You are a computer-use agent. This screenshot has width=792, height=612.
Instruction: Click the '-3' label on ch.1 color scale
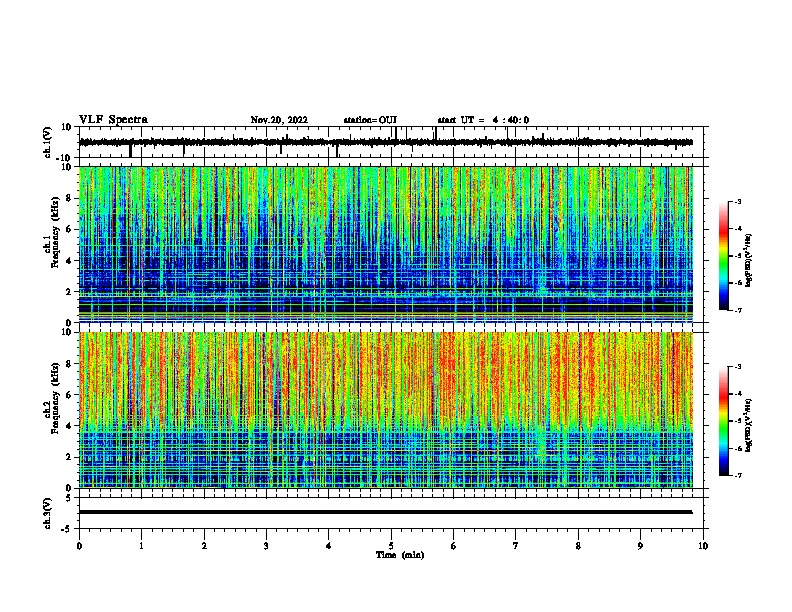click(737, 201)
